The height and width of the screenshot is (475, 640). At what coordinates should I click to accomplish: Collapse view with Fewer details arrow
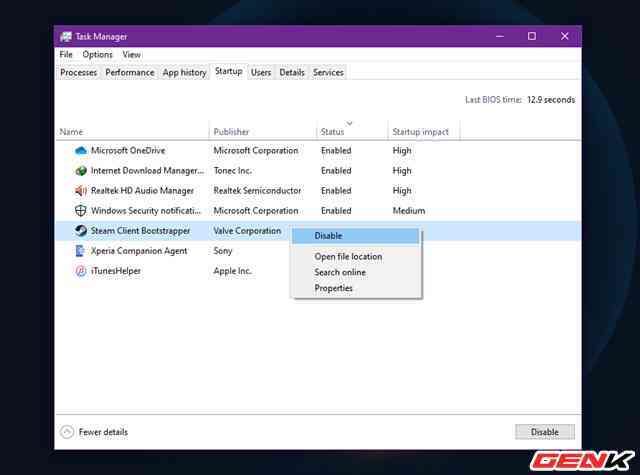coord(67,432)
